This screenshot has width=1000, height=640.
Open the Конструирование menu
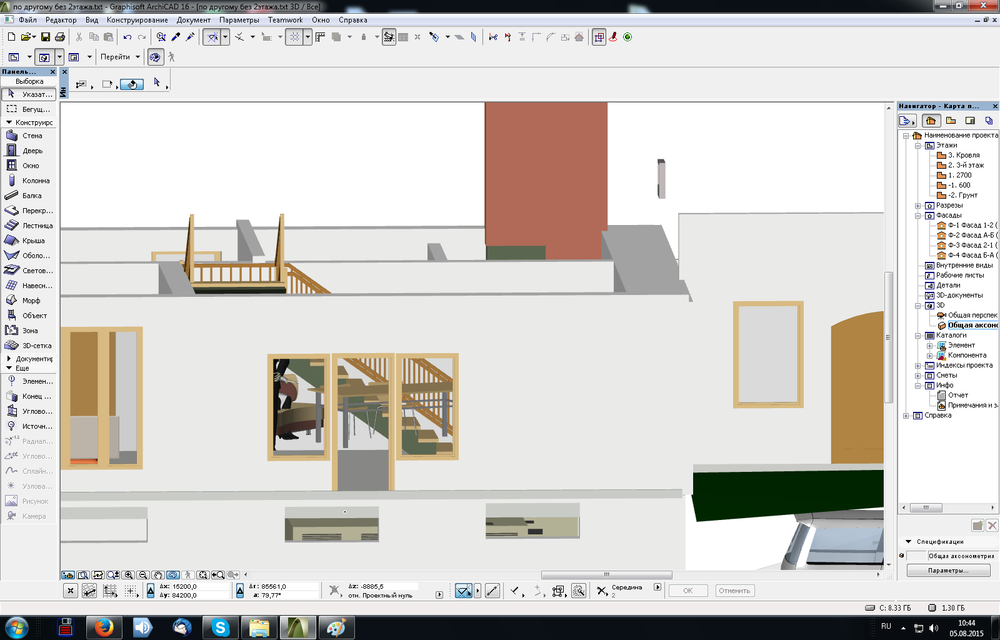pos(138,20)
